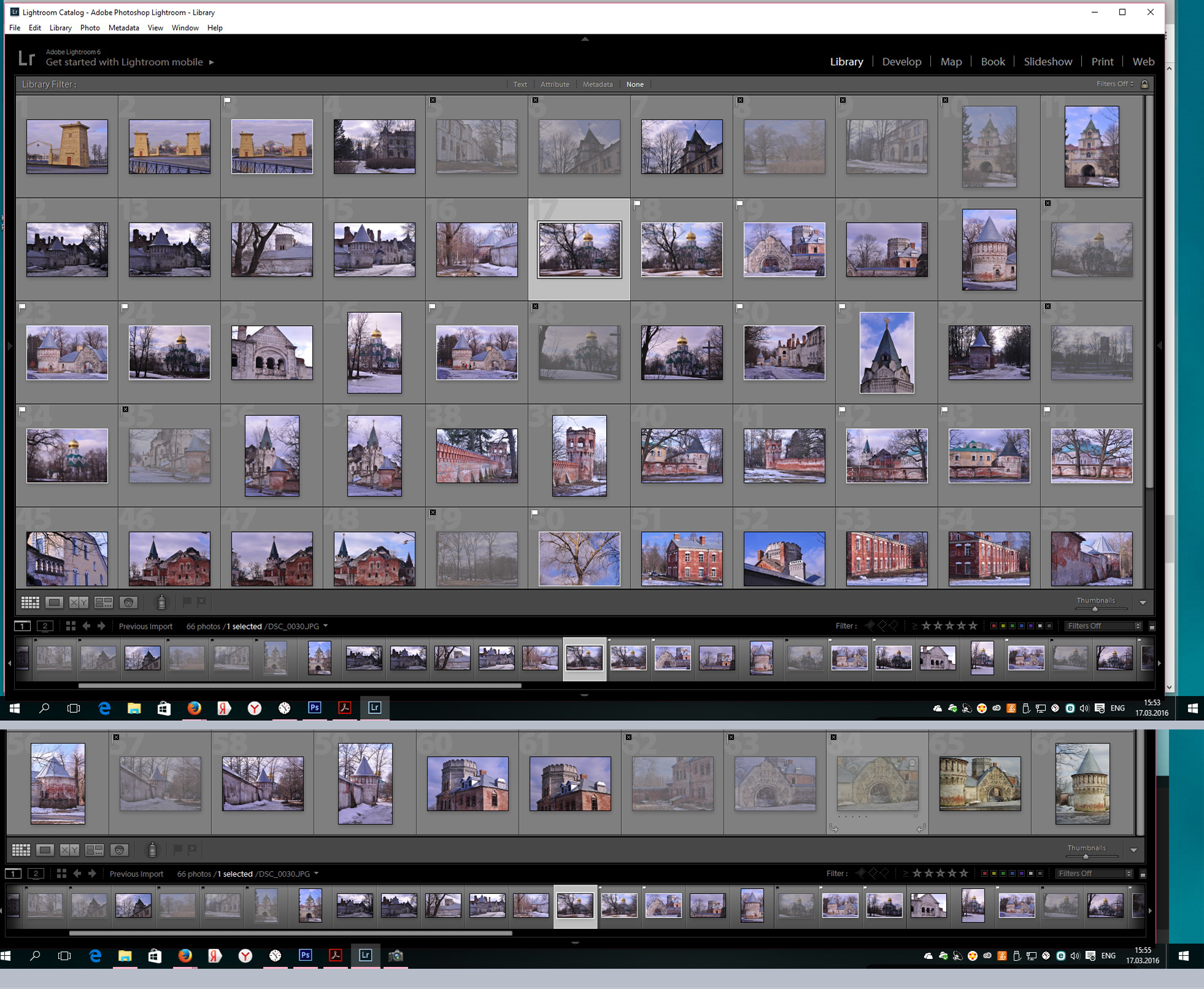This screenshot has width=1204, height=989.
Task: Open toolbar content triangle beside the upper Thumbnails slider
Action: [x=1143, y=602]
